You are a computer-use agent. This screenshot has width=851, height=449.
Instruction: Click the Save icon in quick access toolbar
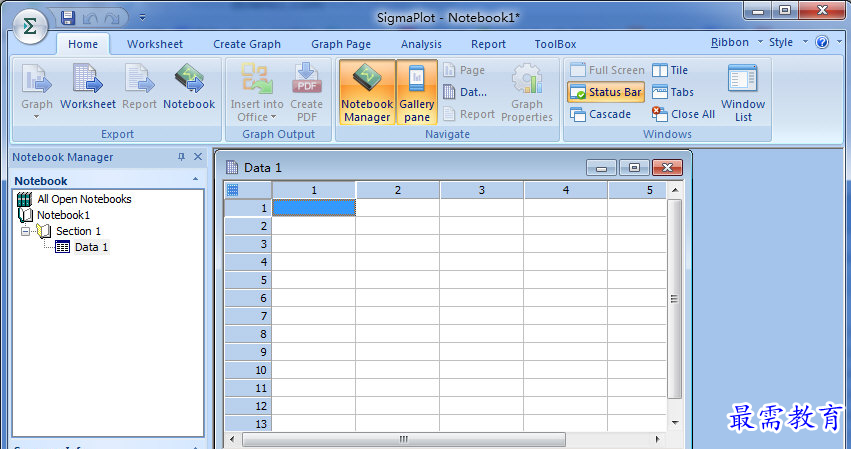[68, 18]
